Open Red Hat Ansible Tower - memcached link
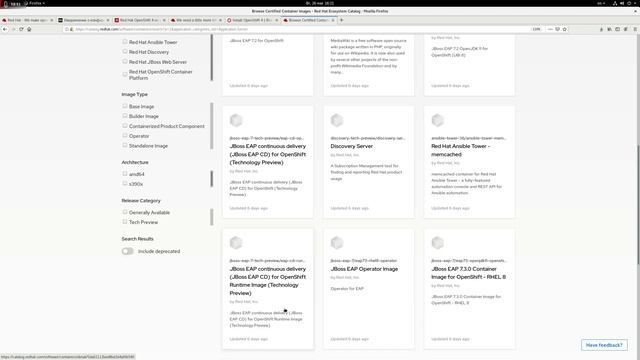This screenshot has height=360, width=640. [x=460, y=150]
